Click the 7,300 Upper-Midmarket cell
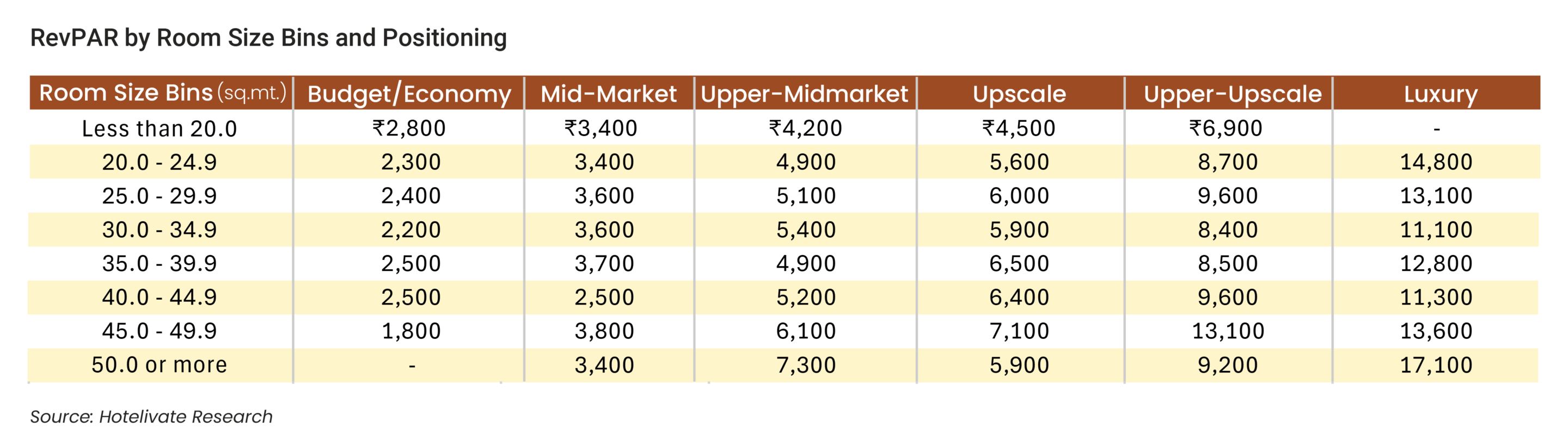 806,365
